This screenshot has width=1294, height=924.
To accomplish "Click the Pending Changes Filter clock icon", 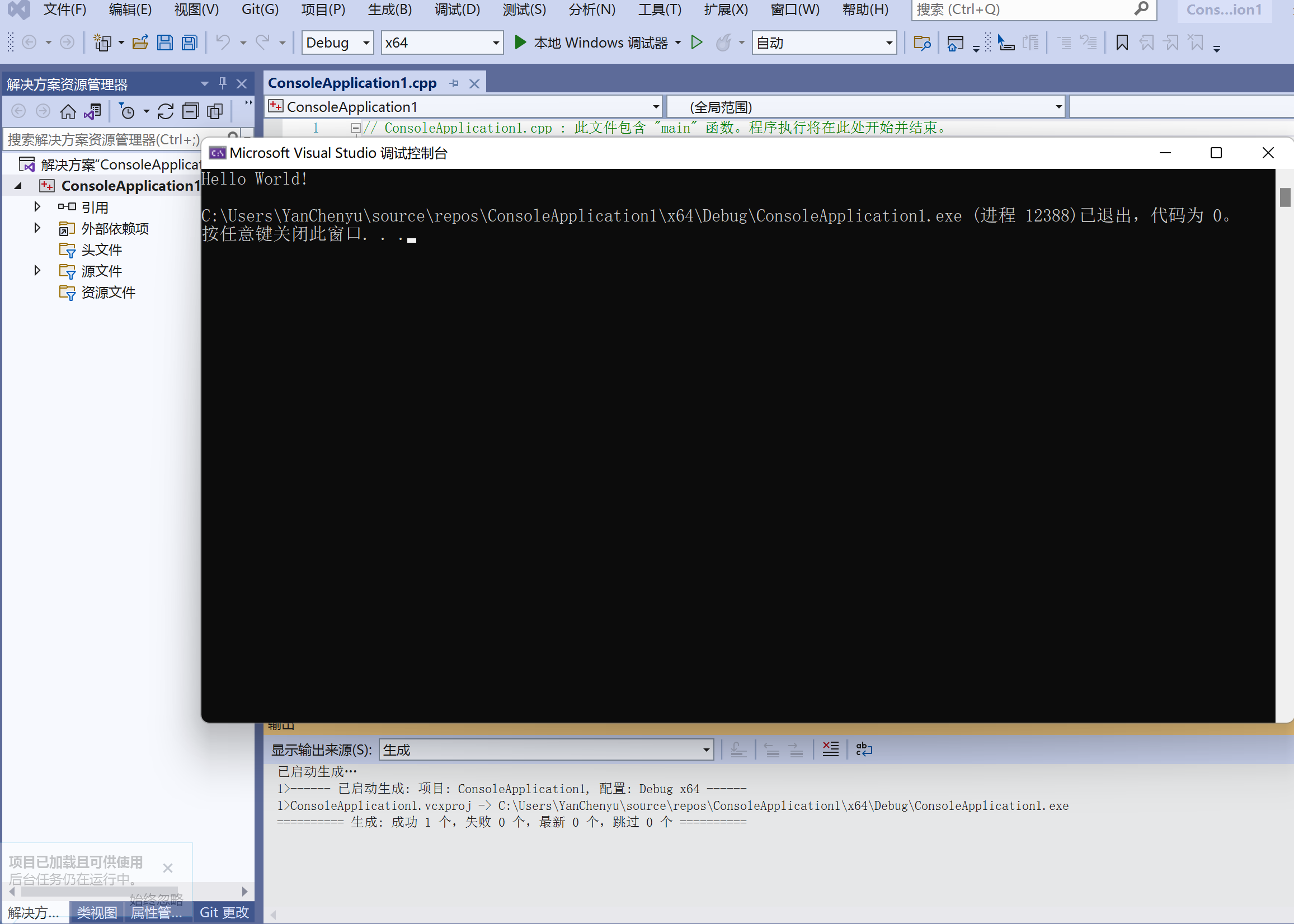I will click(126, 111).
